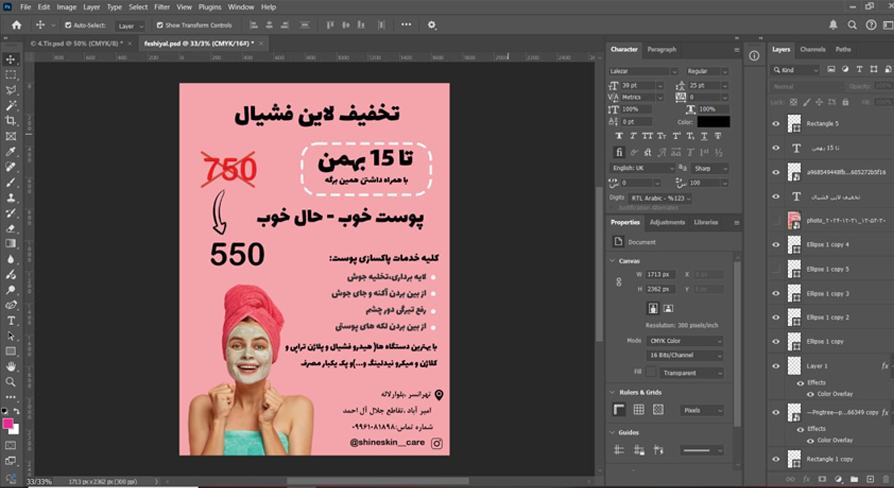Screen dimensions: 894x488
Task: Open the 39 pt font size dropdown
Action: [x=660, y=86]
